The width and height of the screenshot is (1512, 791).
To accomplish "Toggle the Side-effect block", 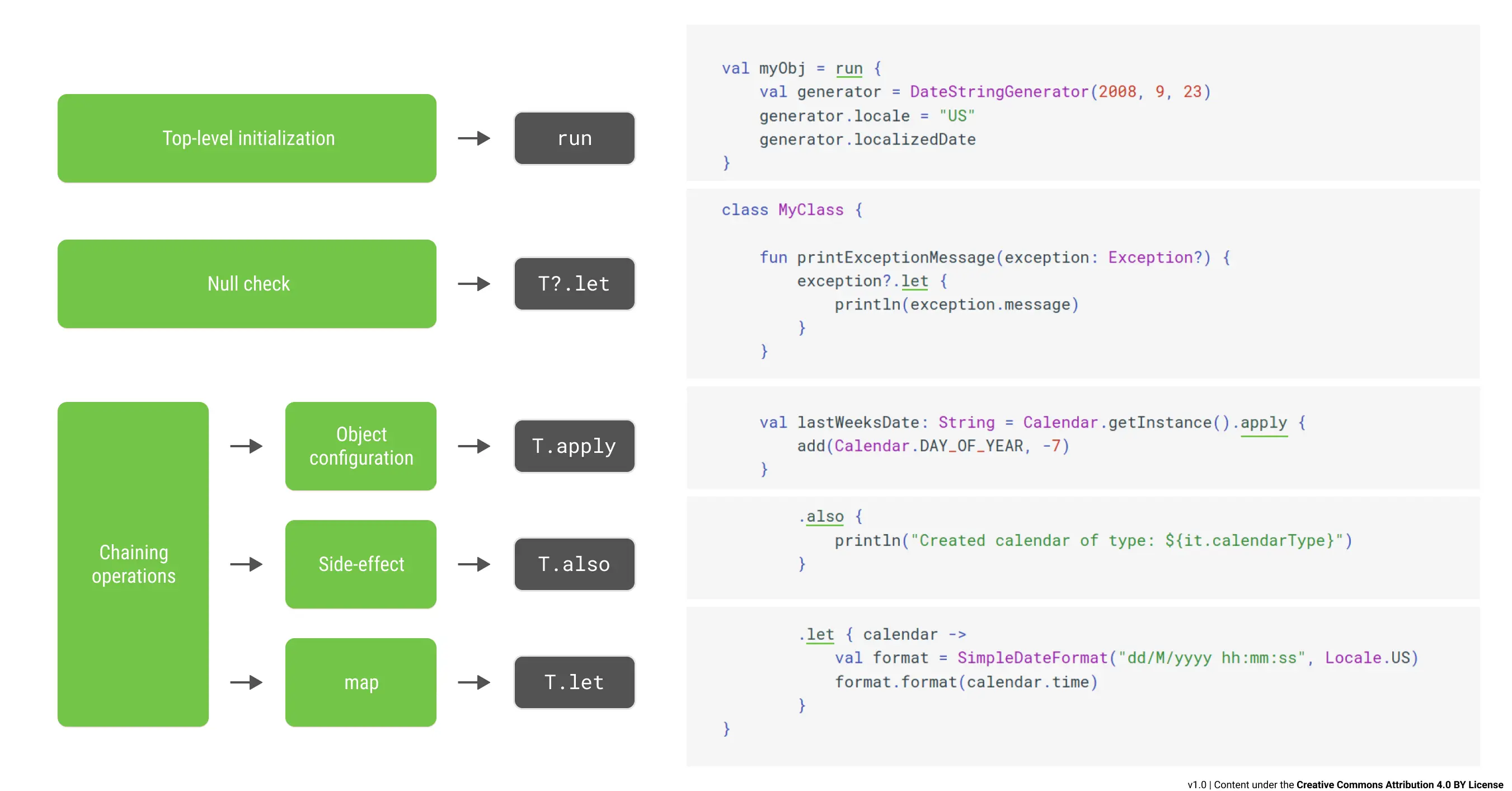I will pyautogui.click(x=360, y=564).
